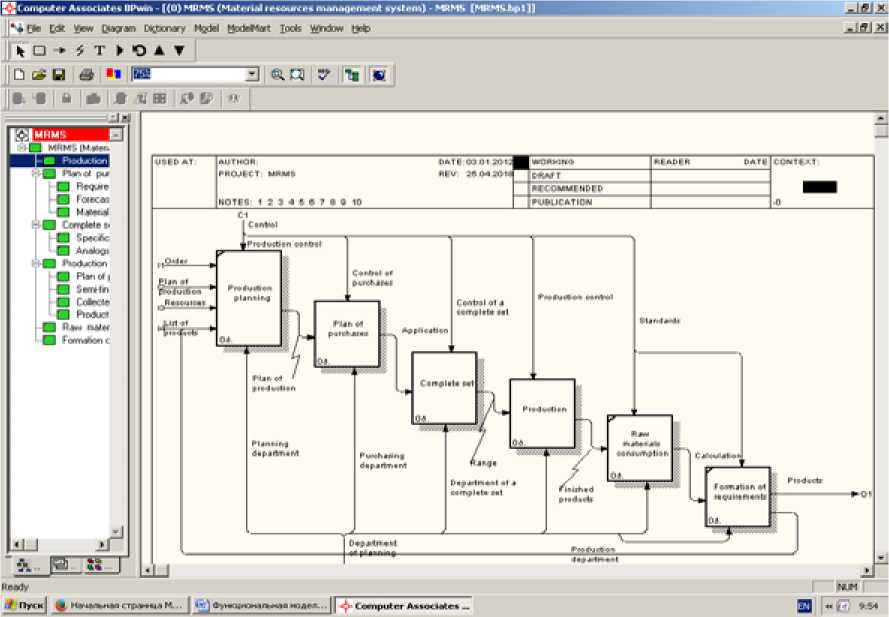The width and height of the screenshot is (889, 617).
Task: Toggle the Model Explorer panel icon
Action: 352,75
